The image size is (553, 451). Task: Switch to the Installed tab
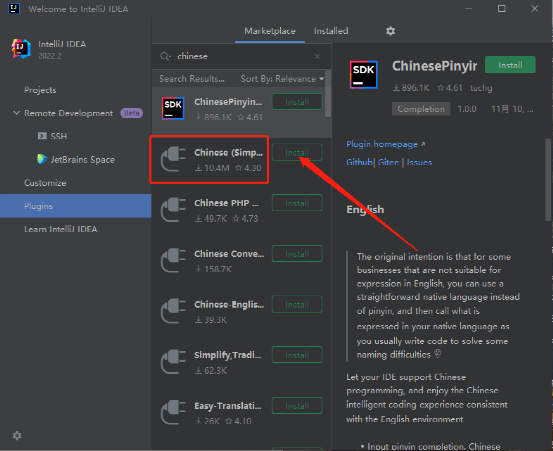[x=331, y=31]
